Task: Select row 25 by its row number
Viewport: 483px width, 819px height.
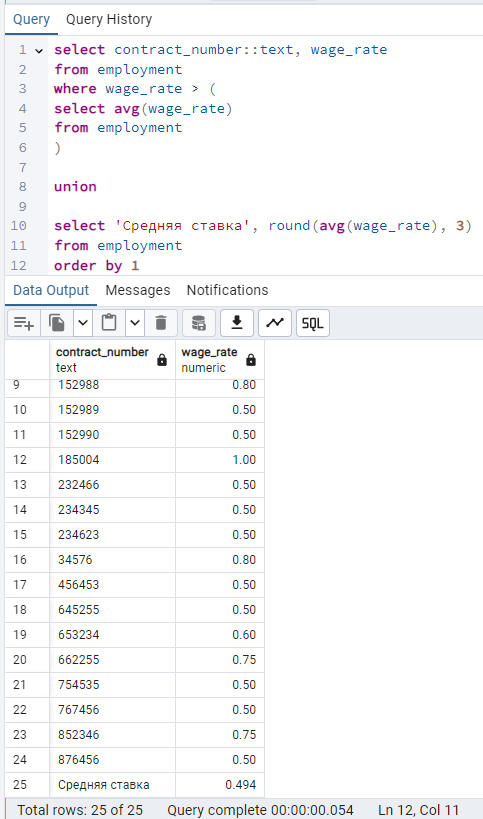Action: pos(20,785)
